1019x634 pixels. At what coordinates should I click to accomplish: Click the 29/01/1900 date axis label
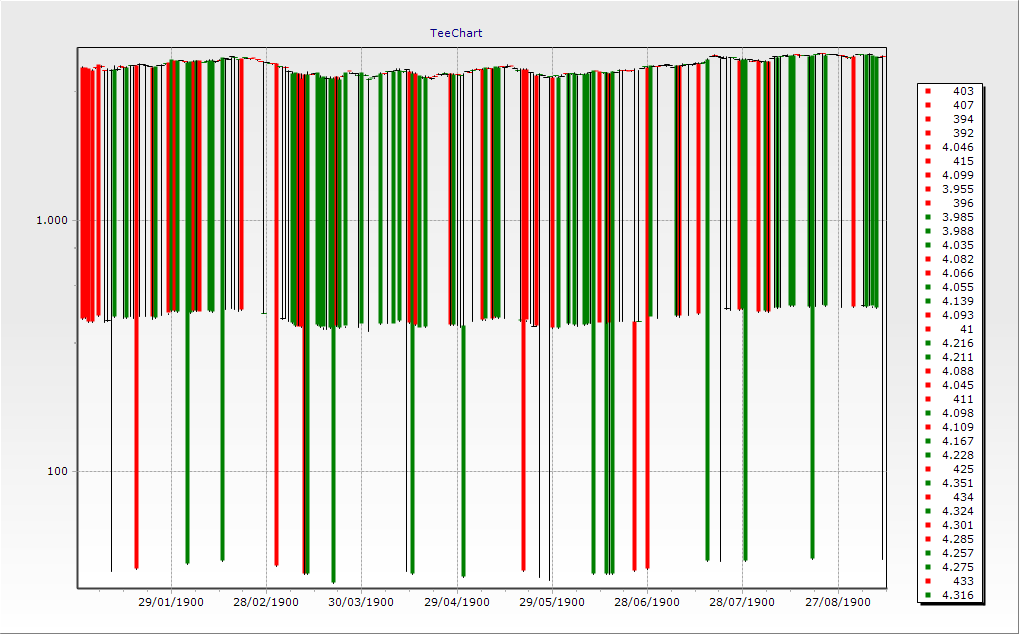pyautogui.click(x=171, y=602)
